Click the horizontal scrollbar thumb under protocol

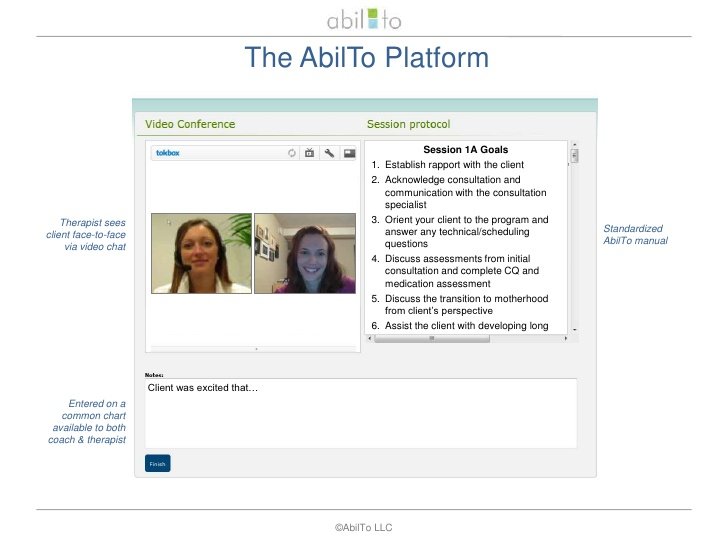432,338
